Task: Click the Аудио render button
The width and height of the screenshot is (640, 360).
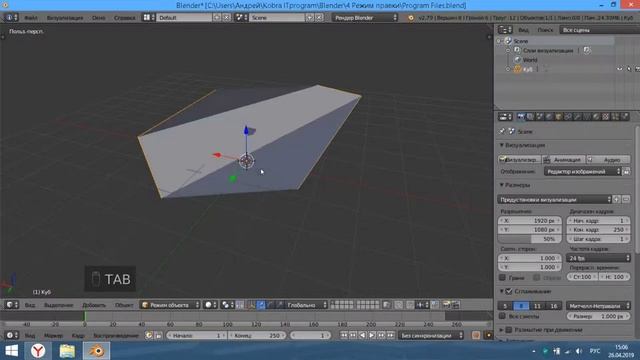Action: [x=608, y=160]
